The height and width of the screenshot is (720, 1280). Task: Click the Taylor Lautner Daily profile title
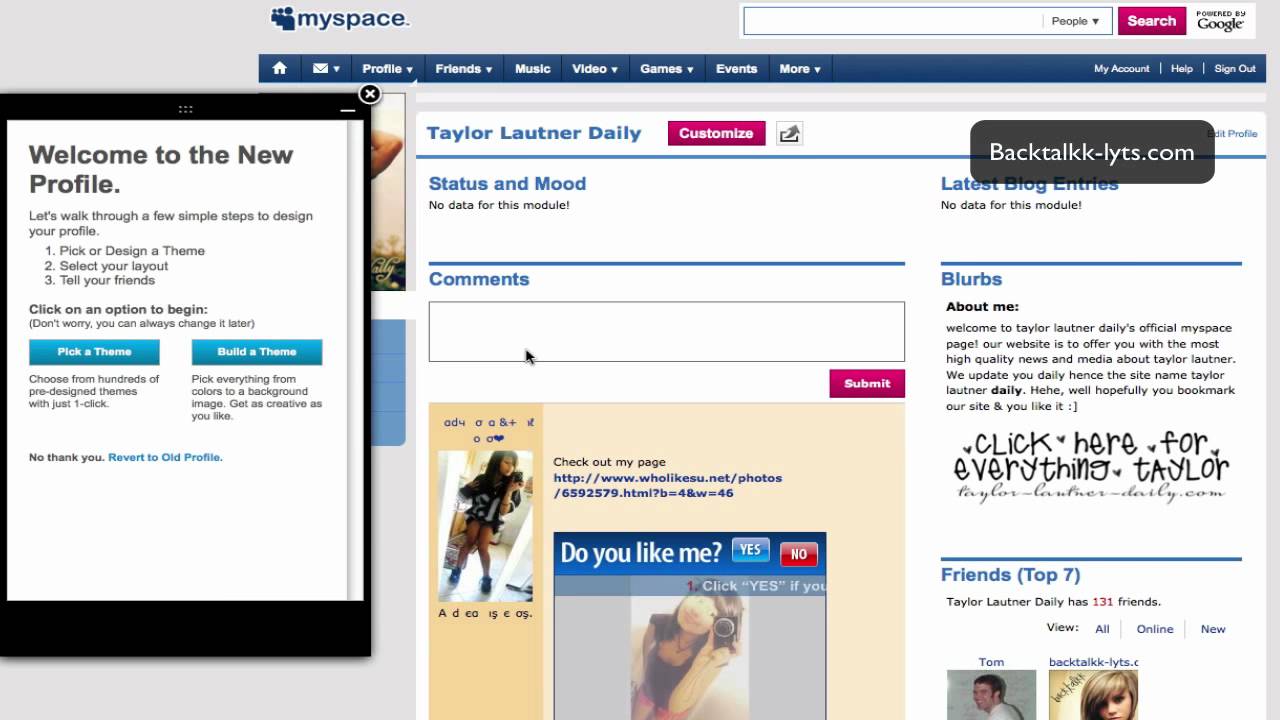coord(534,133)
